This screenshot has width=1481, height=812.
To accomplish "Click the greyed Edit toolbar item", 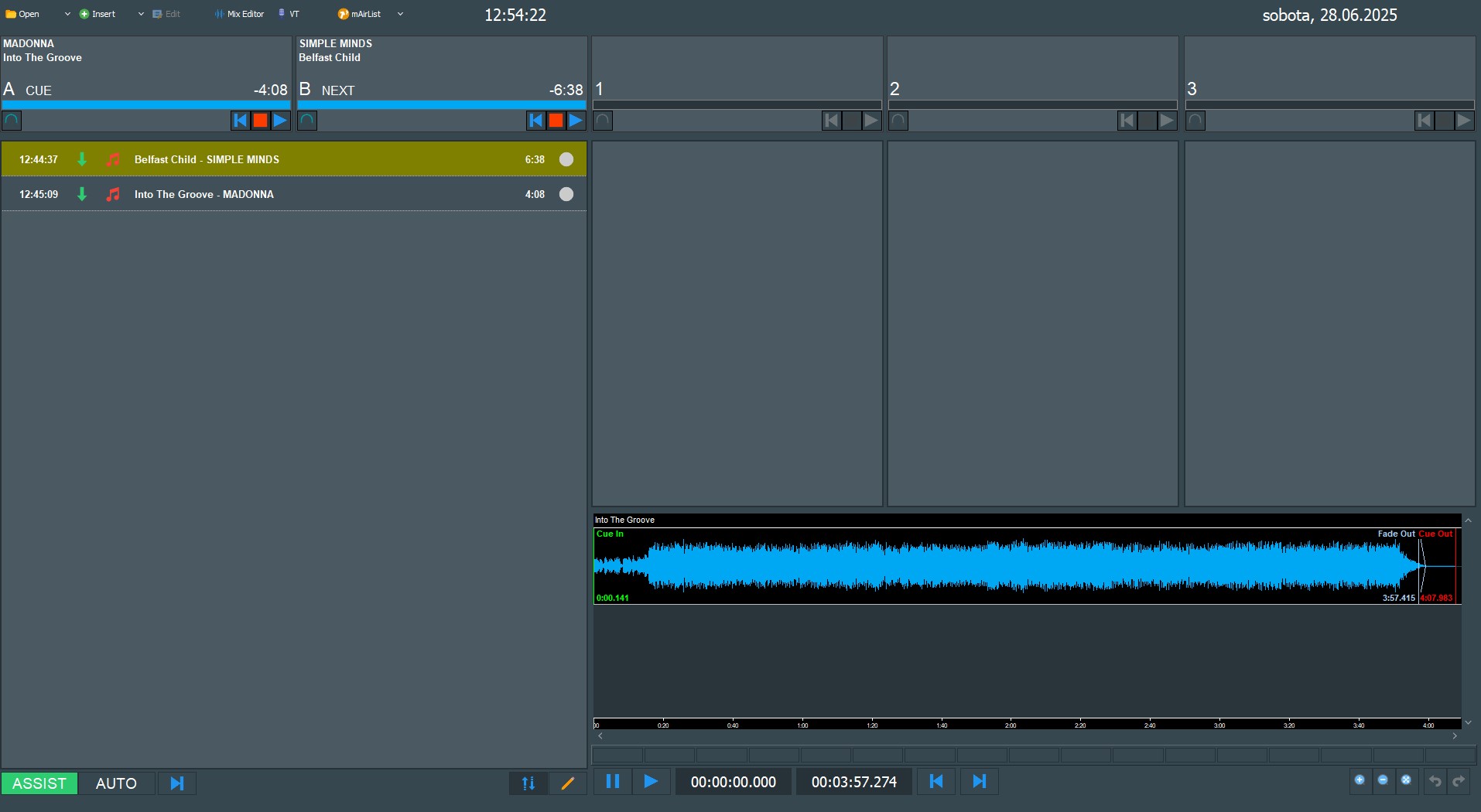I will pyautogui.click(x=166, y=14).
